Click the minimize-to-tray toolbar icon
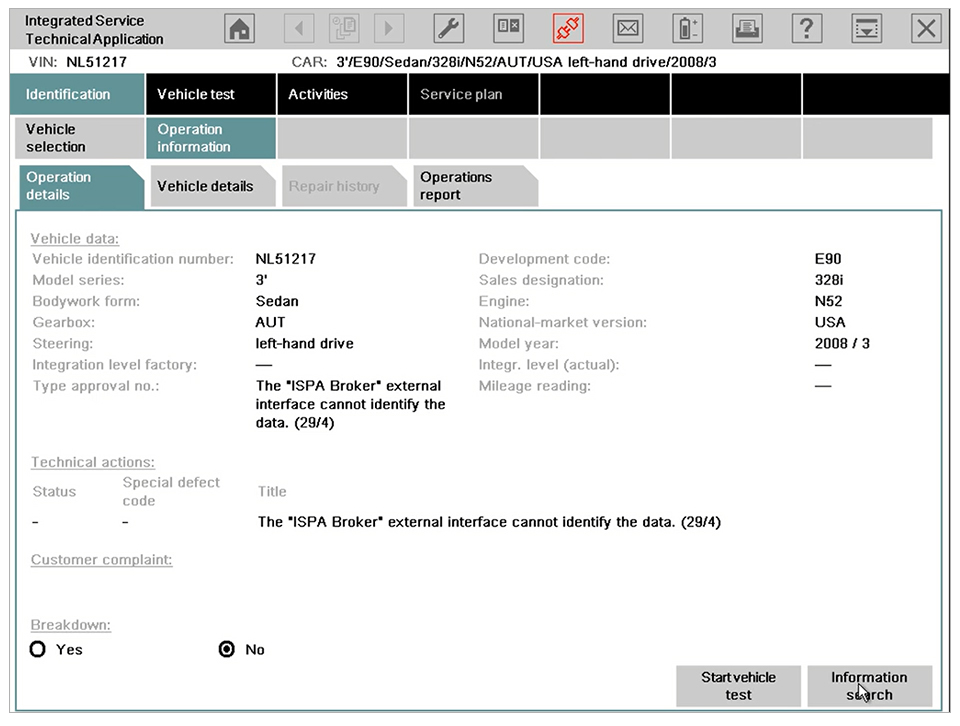 [867, 29]
